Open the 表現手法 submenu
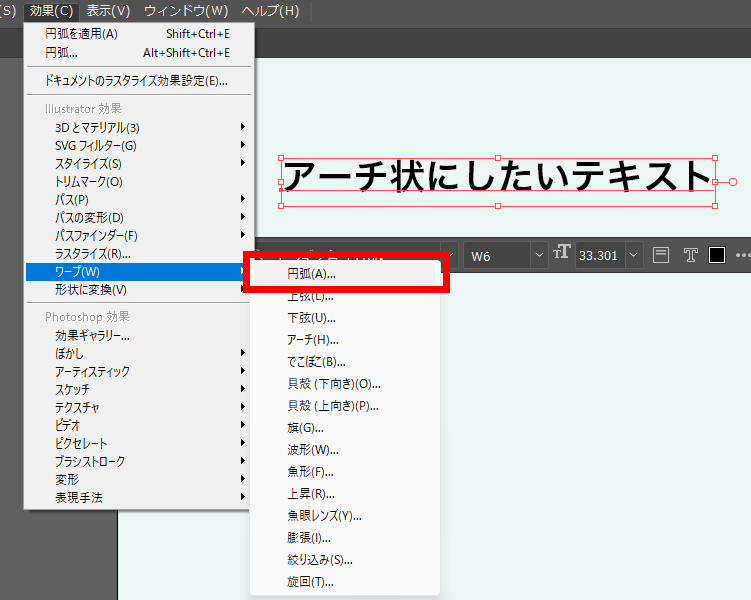The height and width of the screenshot is (600, 751). tap(138, 498)
